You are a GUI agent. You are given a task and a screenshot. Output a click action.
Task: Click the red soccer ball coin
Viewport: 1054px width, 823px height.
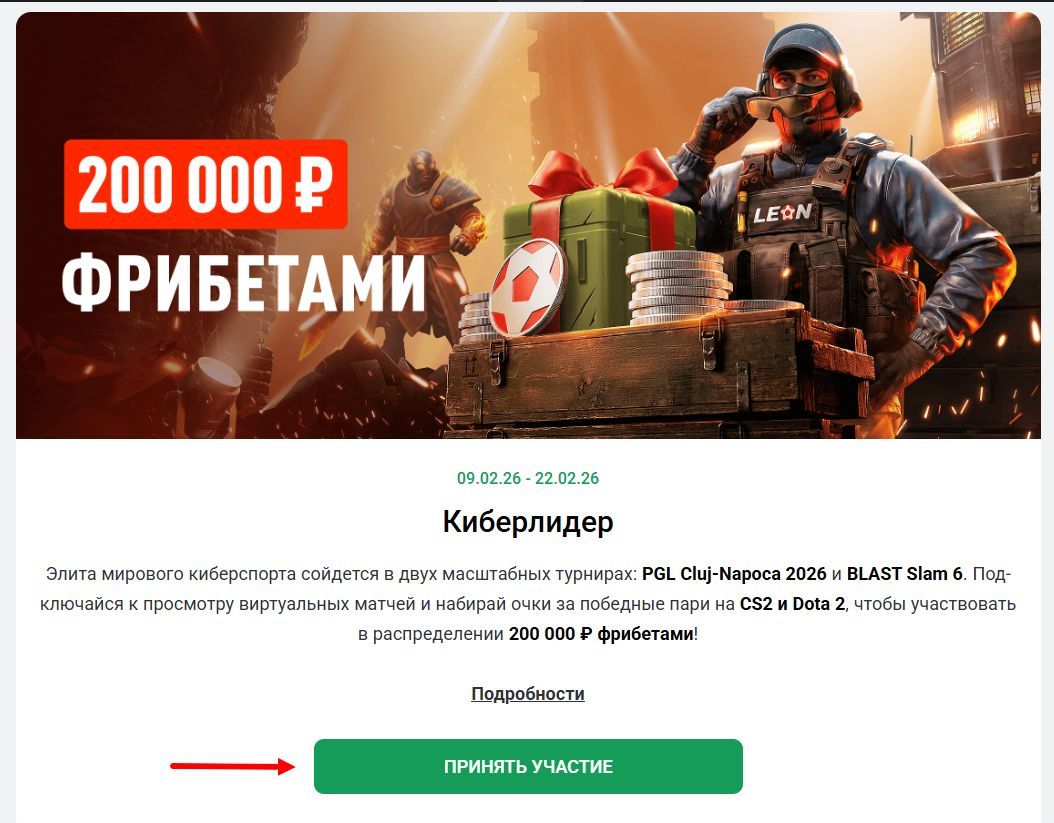click(528, 288)
